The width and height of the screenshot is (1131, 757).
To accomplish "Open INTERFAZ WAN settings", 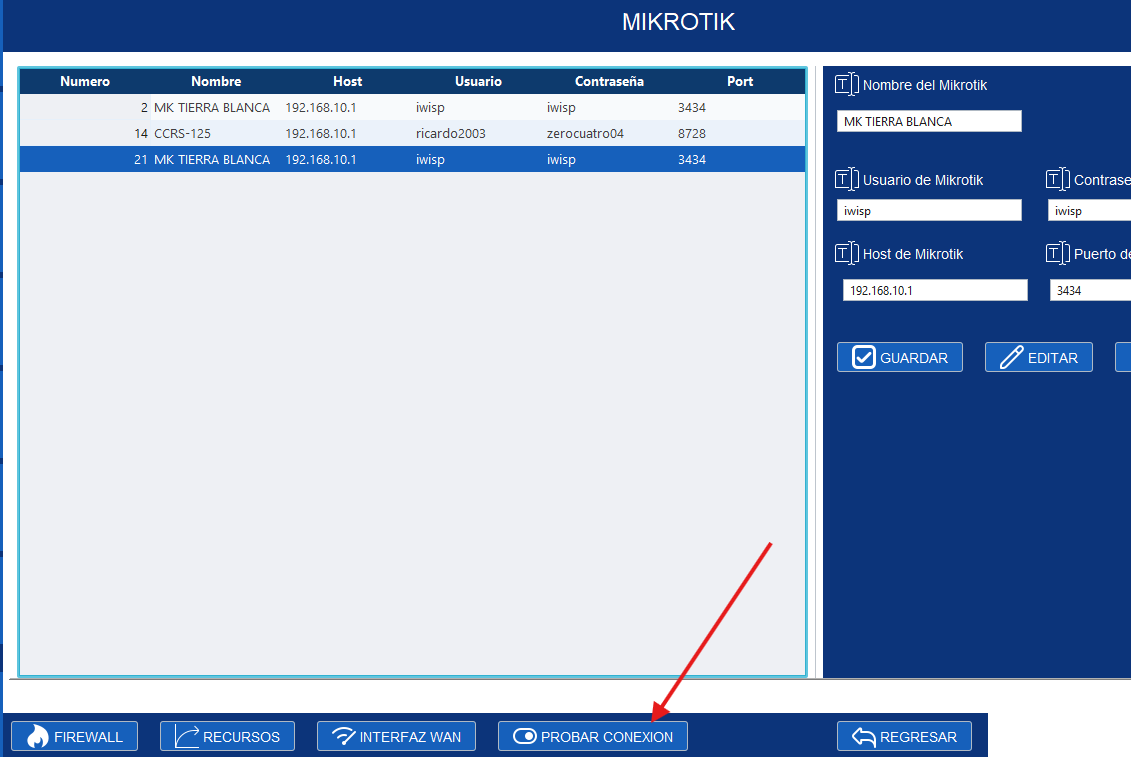I will pyautogui.click(x=396, y=736).
